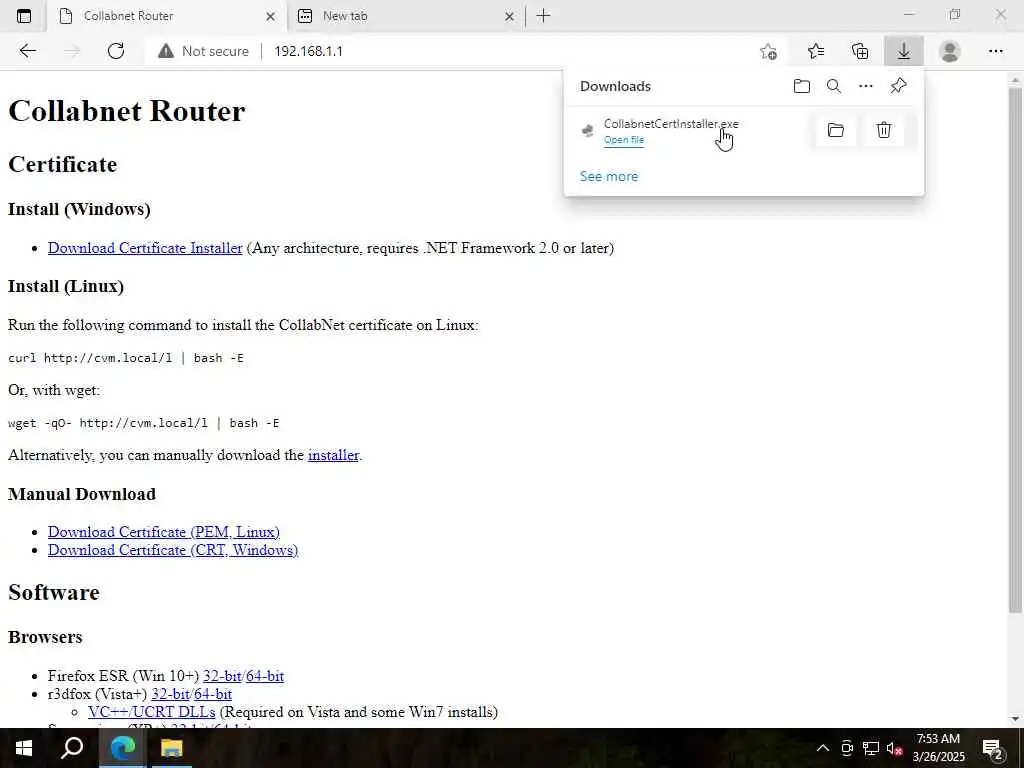Open the notification center icon
This screenshot has height=768, width=1024.
click(x=993, y=748)
